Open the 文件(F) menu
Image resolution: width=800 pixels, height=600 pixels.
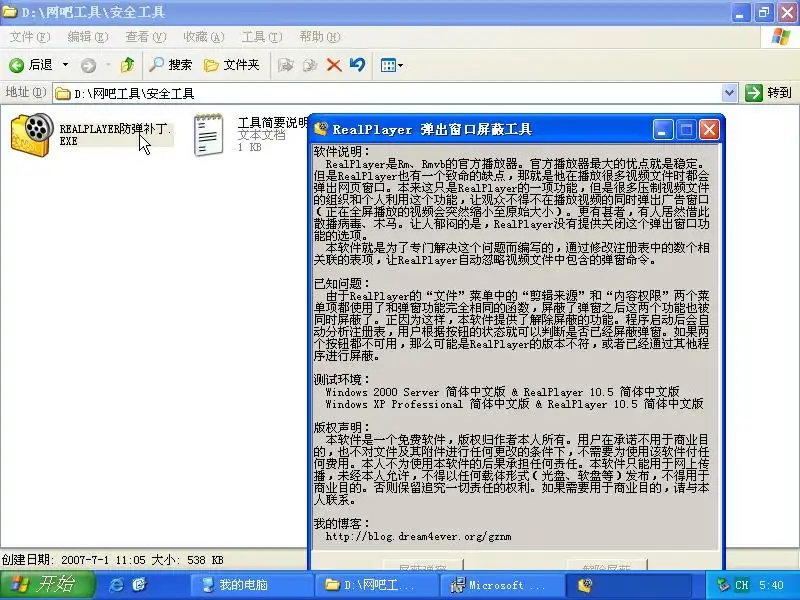(x=30, y=37)
